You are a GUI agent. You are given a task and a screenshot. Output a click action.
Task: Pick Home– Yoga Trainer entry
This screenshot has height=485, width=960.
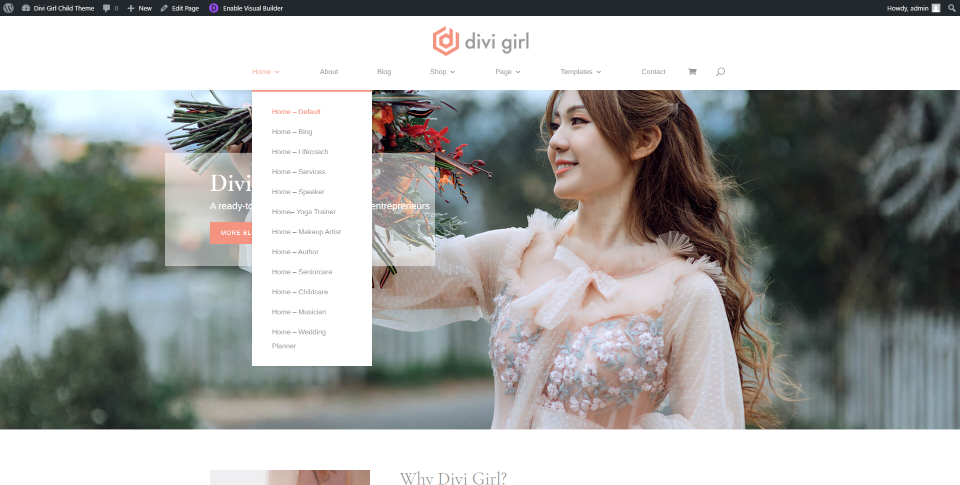(x=304, y=212)
